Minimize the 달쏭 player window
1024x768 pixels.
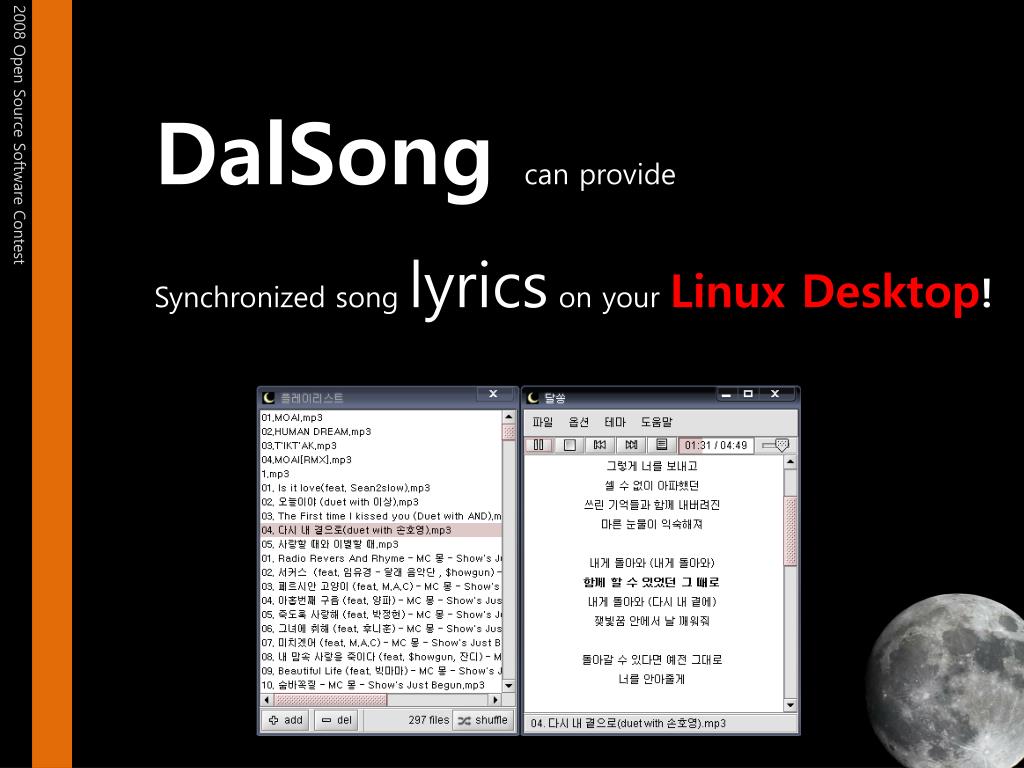pos(726,394)
